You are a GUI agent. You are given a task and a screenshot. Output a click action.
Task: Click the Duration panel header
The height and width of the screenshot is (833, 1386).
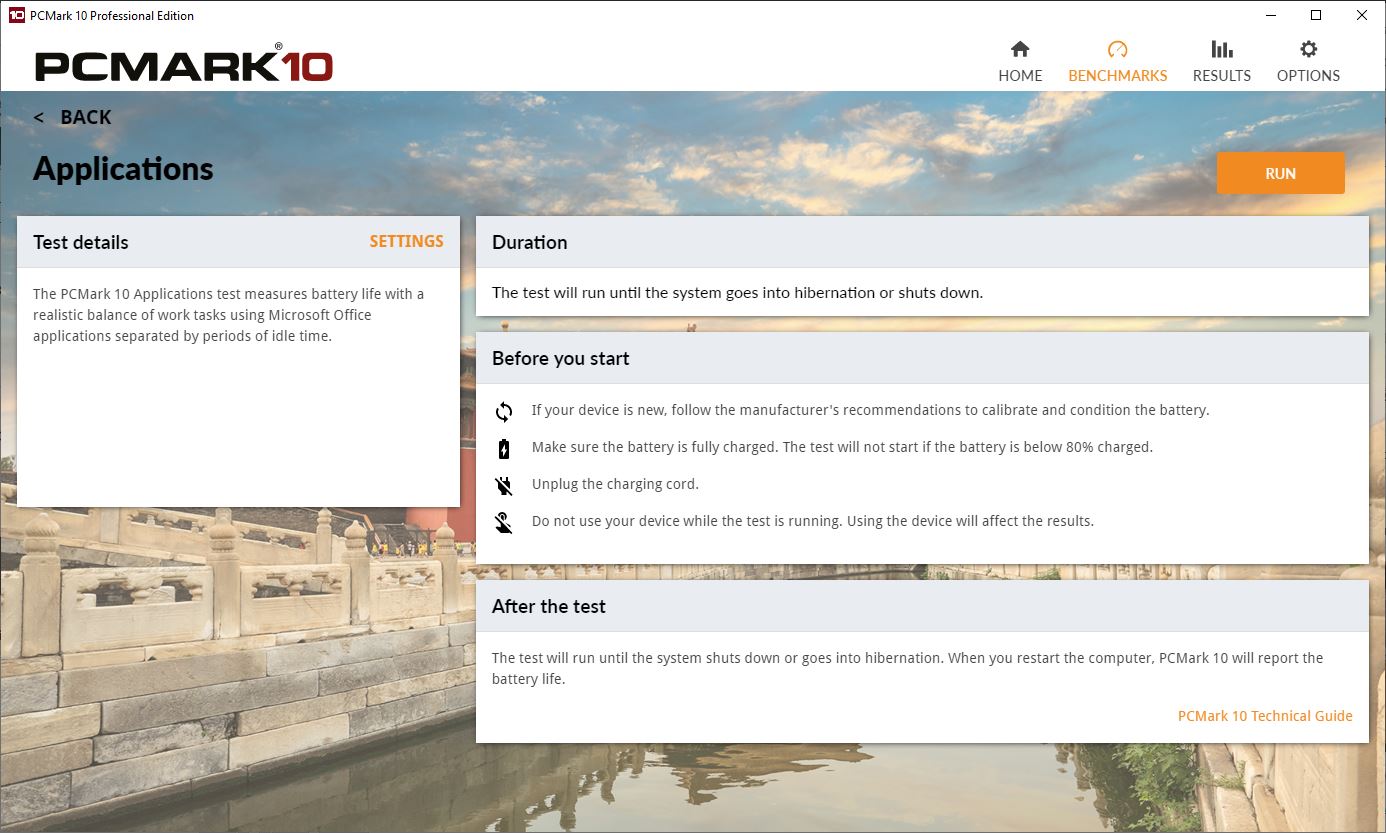tap(922, 242)
